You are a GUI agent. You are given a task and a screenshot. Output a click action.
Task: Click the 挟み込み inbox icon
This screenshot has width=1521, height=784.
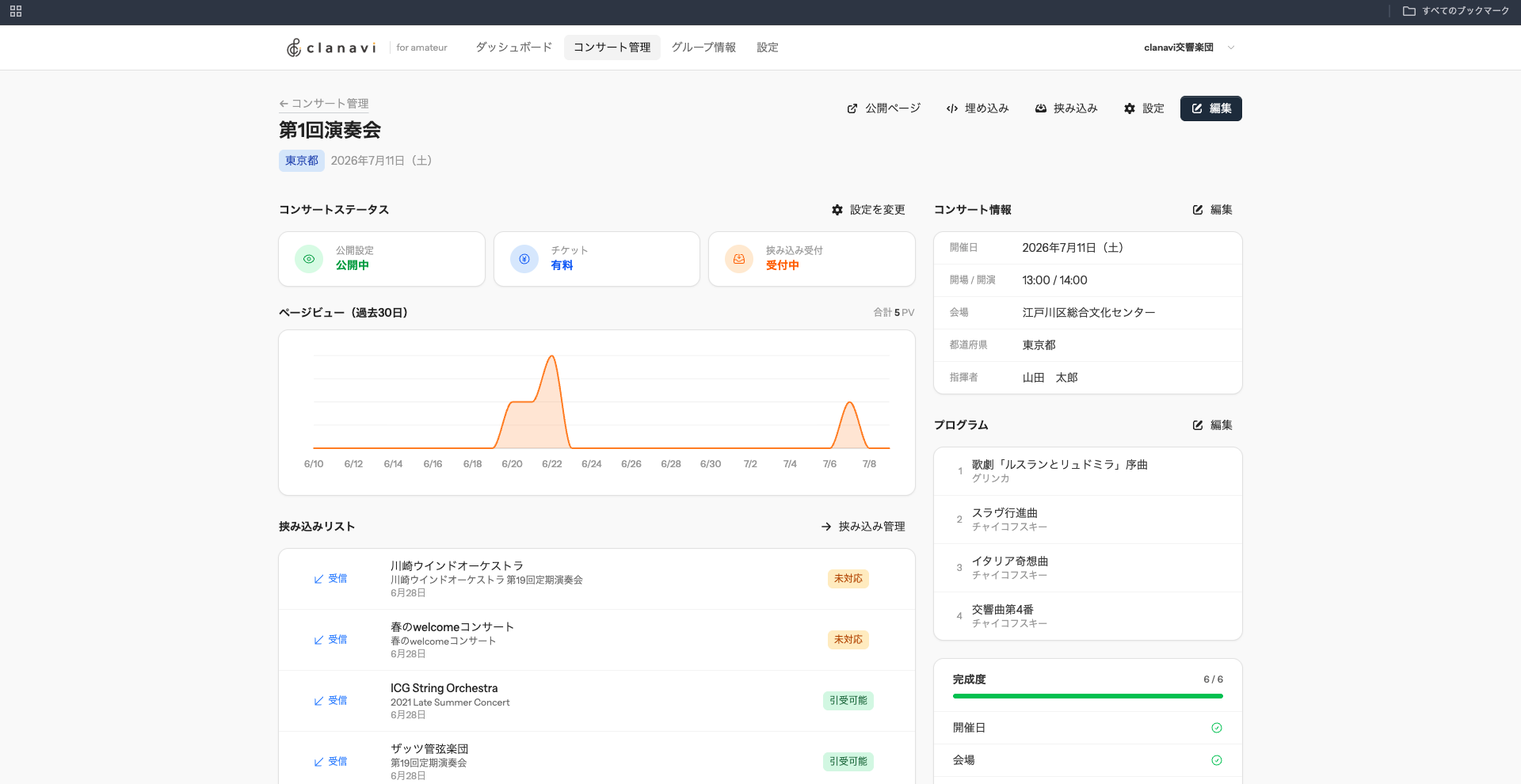click(x=1041, y=108)
